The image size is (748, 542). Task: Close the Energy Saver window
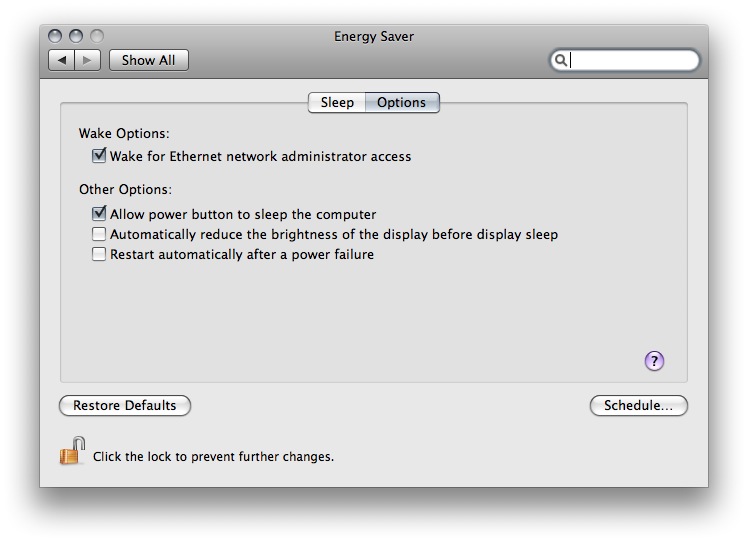click(55, 36)
